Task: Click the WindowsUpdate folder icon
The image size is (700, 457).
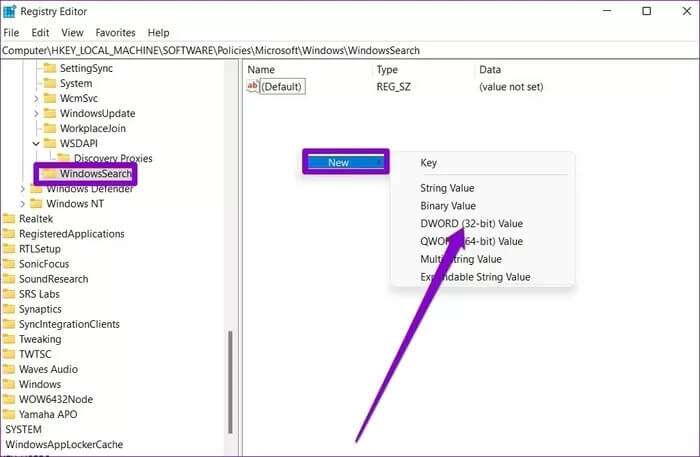Action: coord(50,113)
